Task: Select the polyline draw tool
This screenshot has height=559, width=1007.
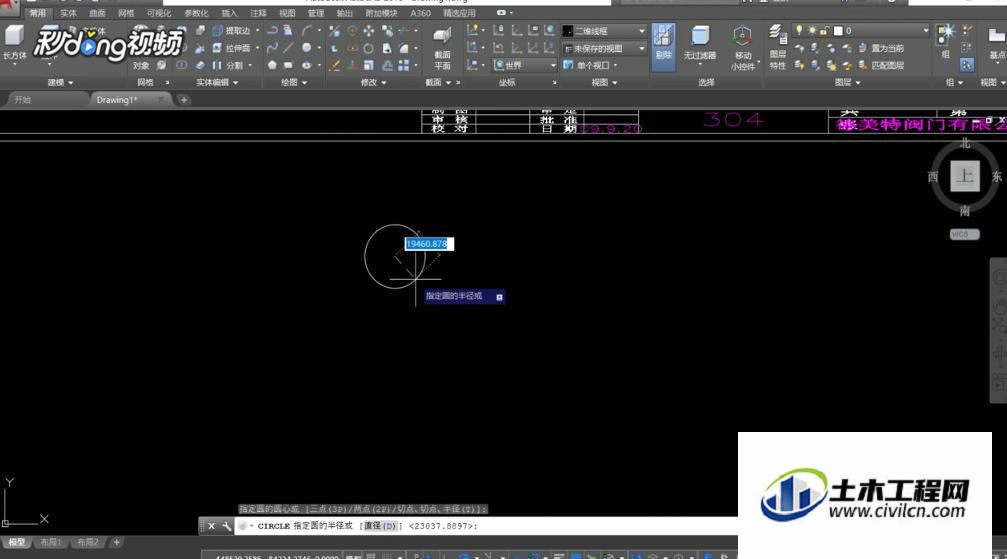Action: coord(272,30)
